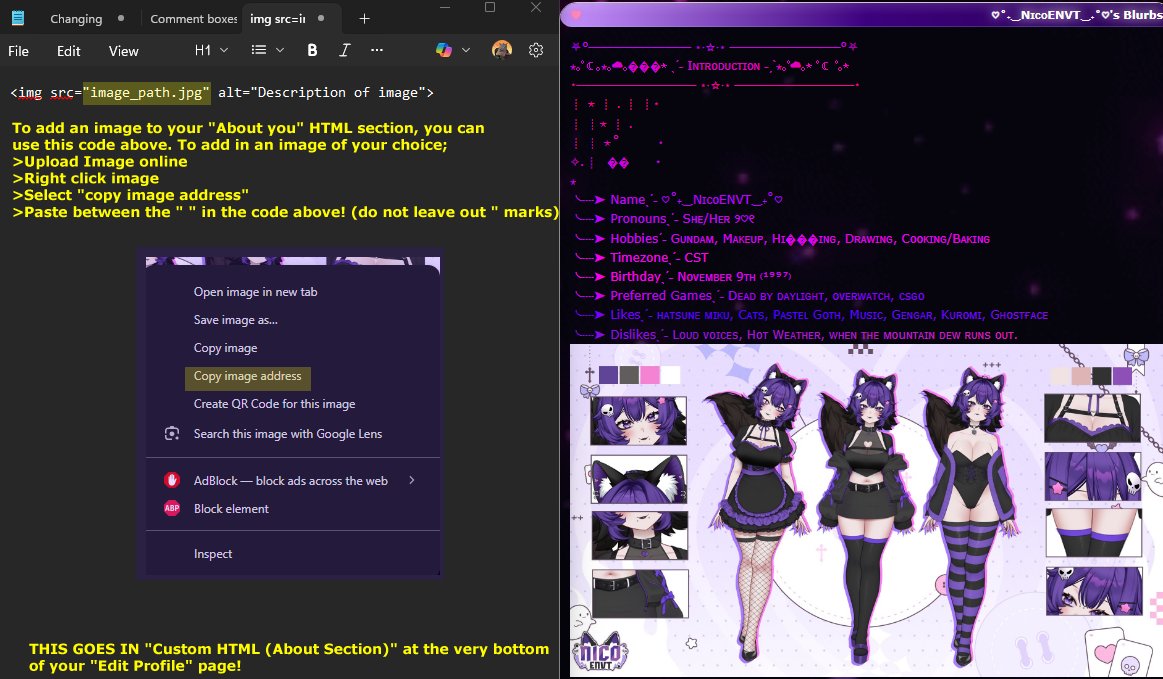Image resolution: width=1163 pixels, height=679 pixels.
Task: Open Notepad settings via the gear icon
Action: (534, 51)
